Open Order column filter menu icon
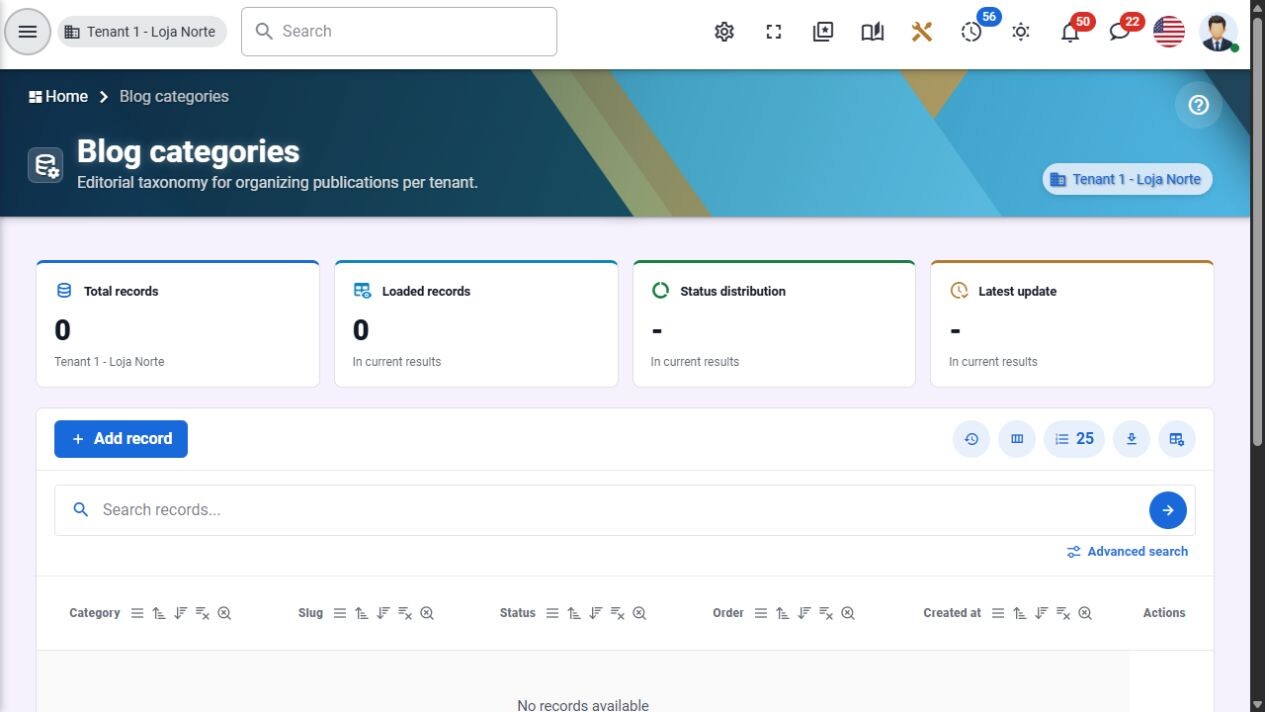This screenshot has height=712, width=1265. tap(761, 613)
